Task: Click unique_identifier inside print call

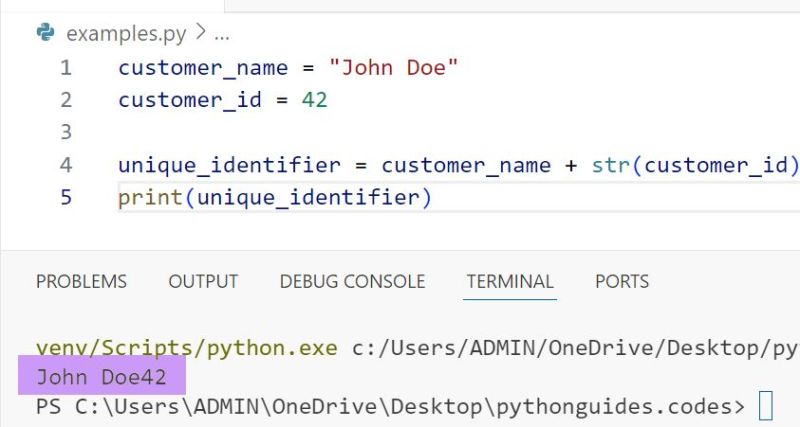Action: click(308, 198)
